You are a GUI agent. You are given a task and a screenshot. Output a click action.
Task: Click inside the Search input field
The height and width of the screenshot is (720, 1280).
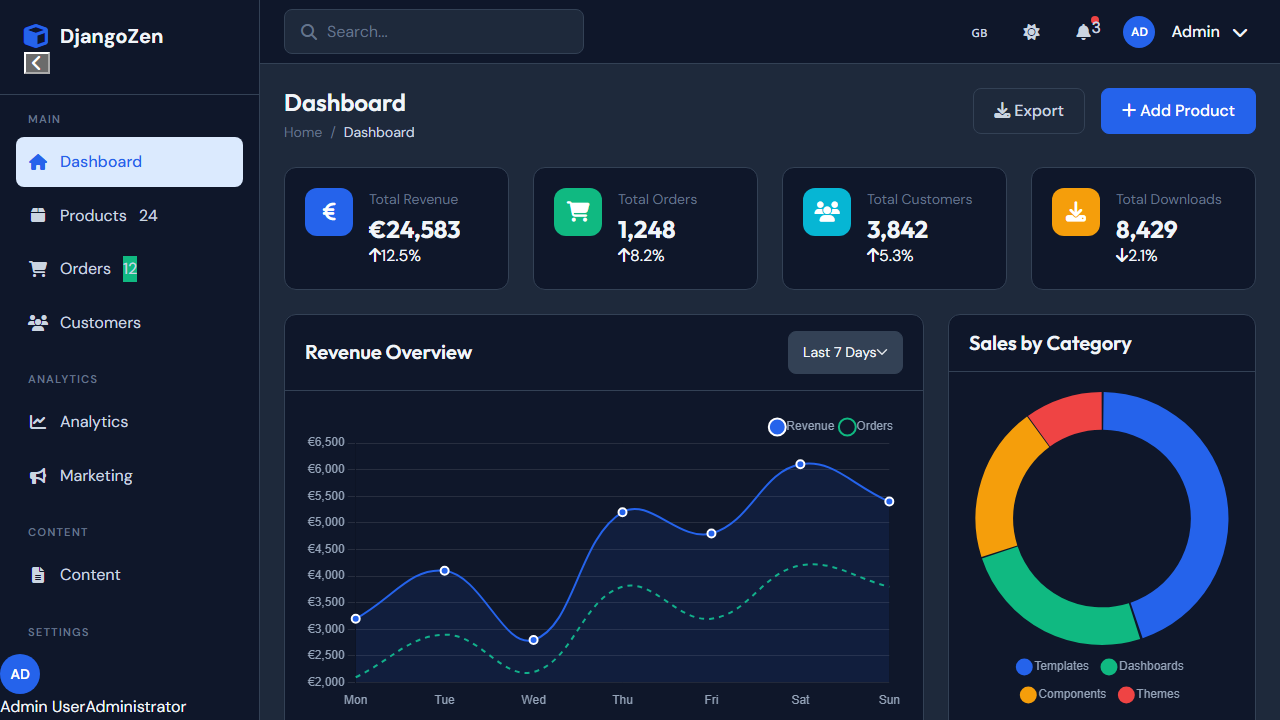(x=433, y=31)
